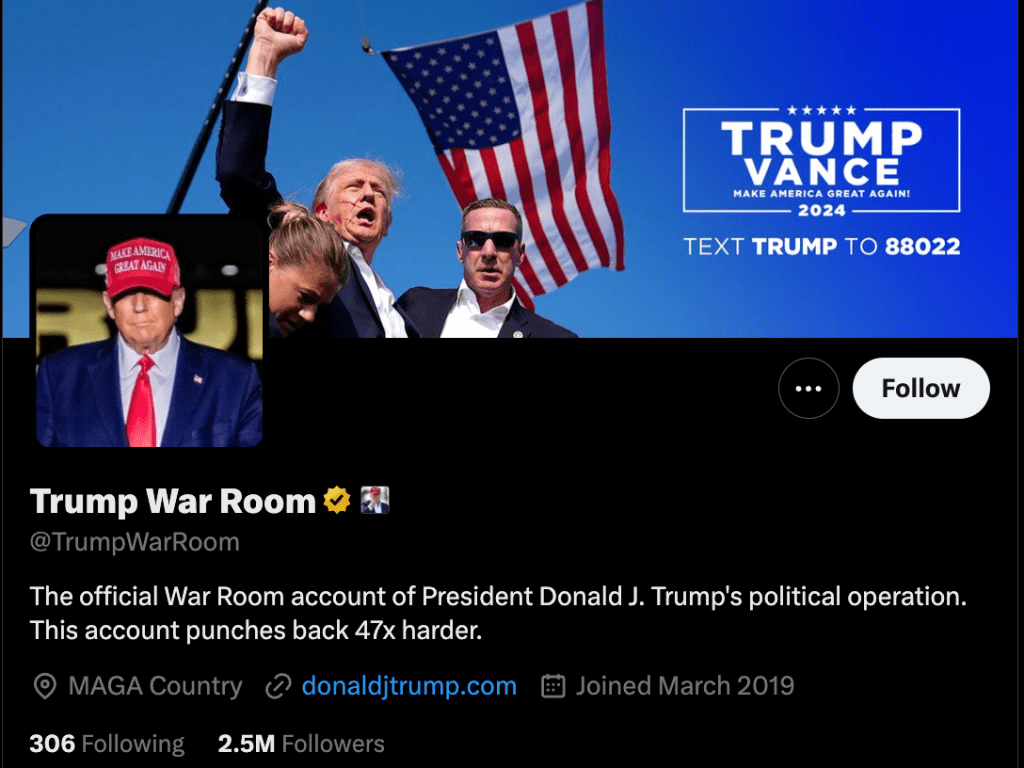View the 306 Following list
Image resolution: width=1024 pixels, height=768 pixels.
coord(107,743)
